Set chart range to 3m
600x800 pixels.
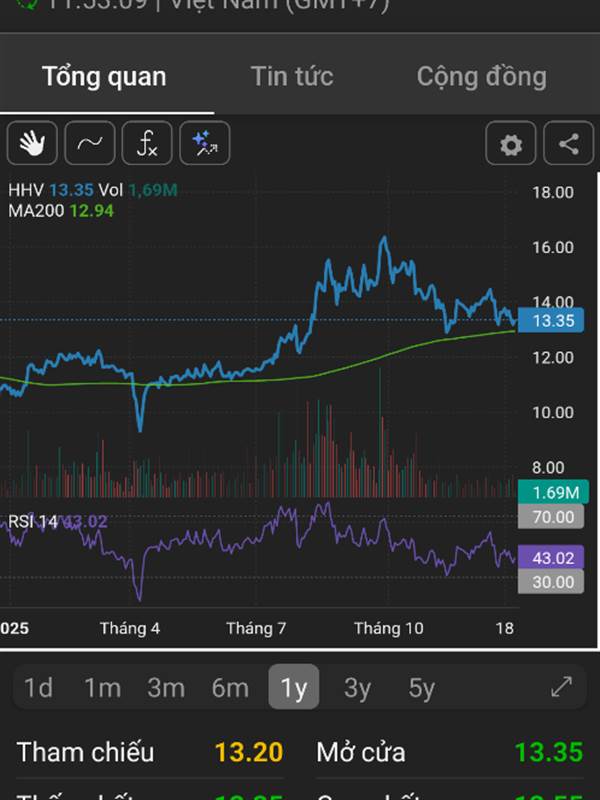coord(166,688)
